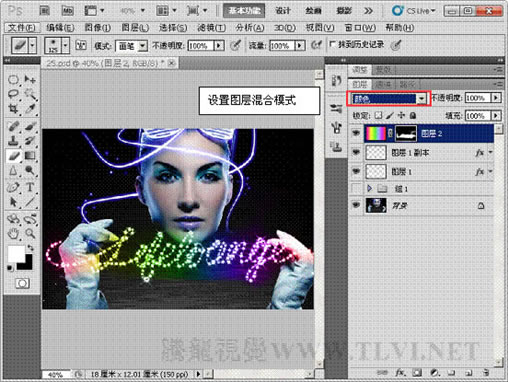Show the hidden 组 1 group
Screen dimensions: 508x382
356,189
